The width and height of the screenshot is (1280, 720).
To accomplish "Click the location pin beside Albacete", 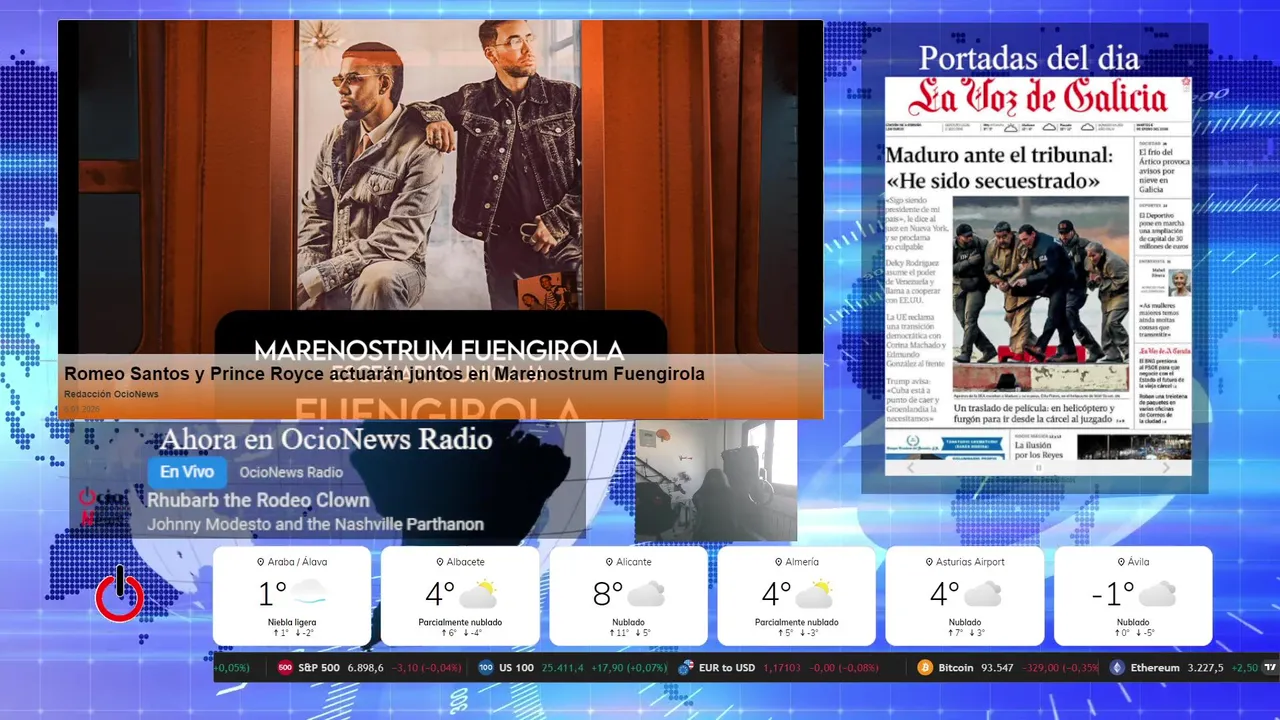I will point(439,562).
